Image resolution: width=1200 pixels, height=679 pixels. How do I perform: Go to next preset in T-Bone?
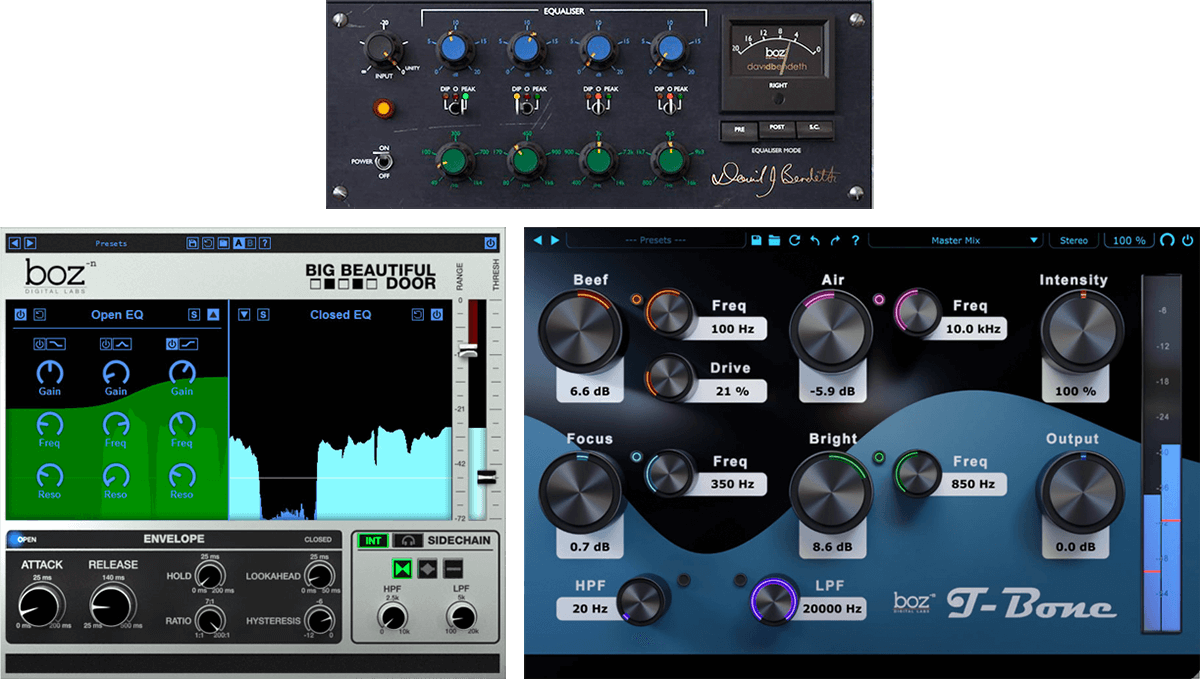[555, 240]
